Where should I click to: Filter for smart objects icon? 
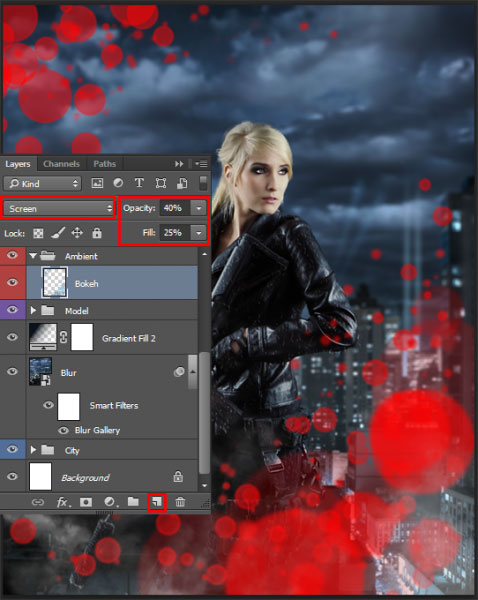coord(182,183)
